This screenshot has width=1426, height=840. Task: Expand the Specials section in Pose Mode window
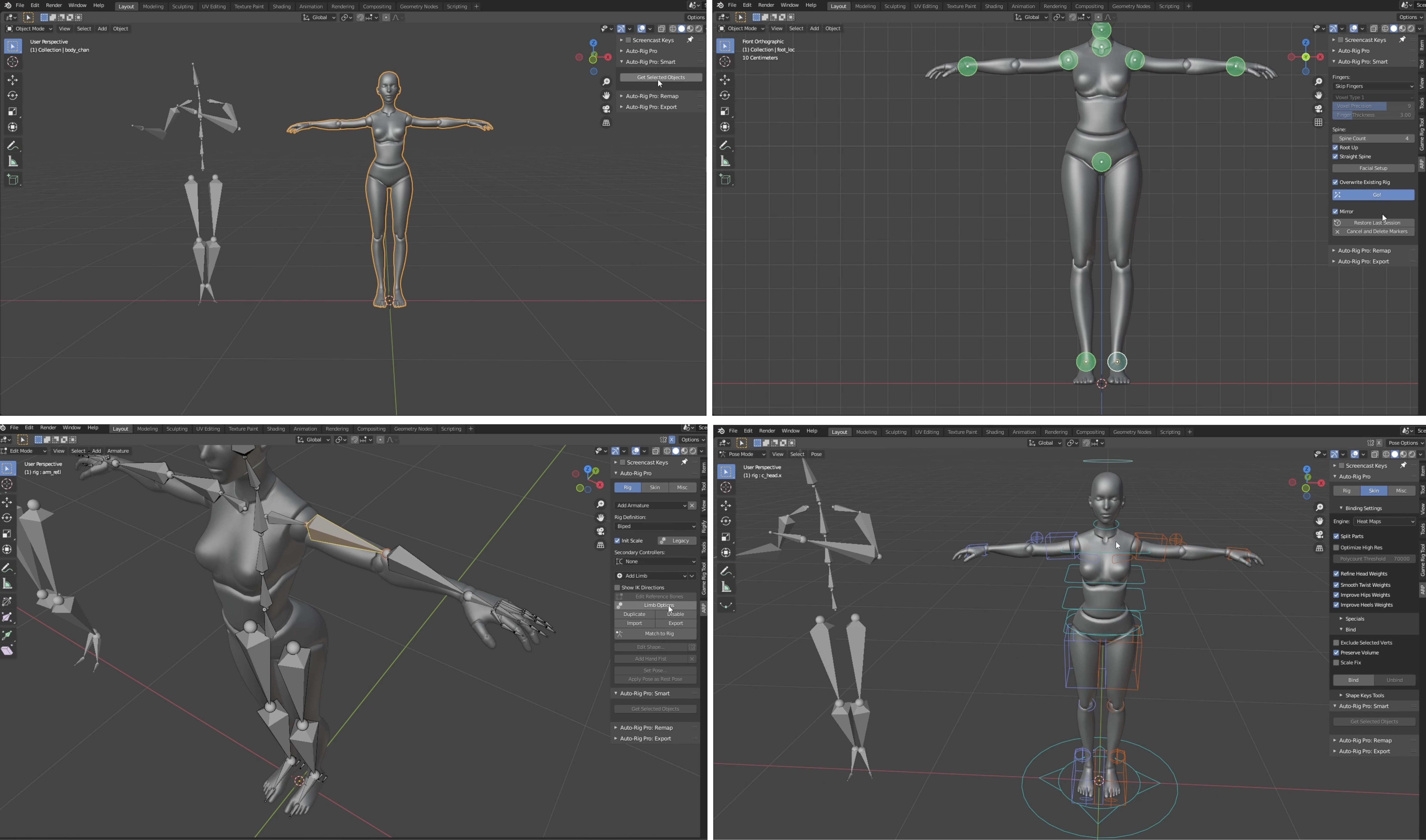tap(1354, 619)
